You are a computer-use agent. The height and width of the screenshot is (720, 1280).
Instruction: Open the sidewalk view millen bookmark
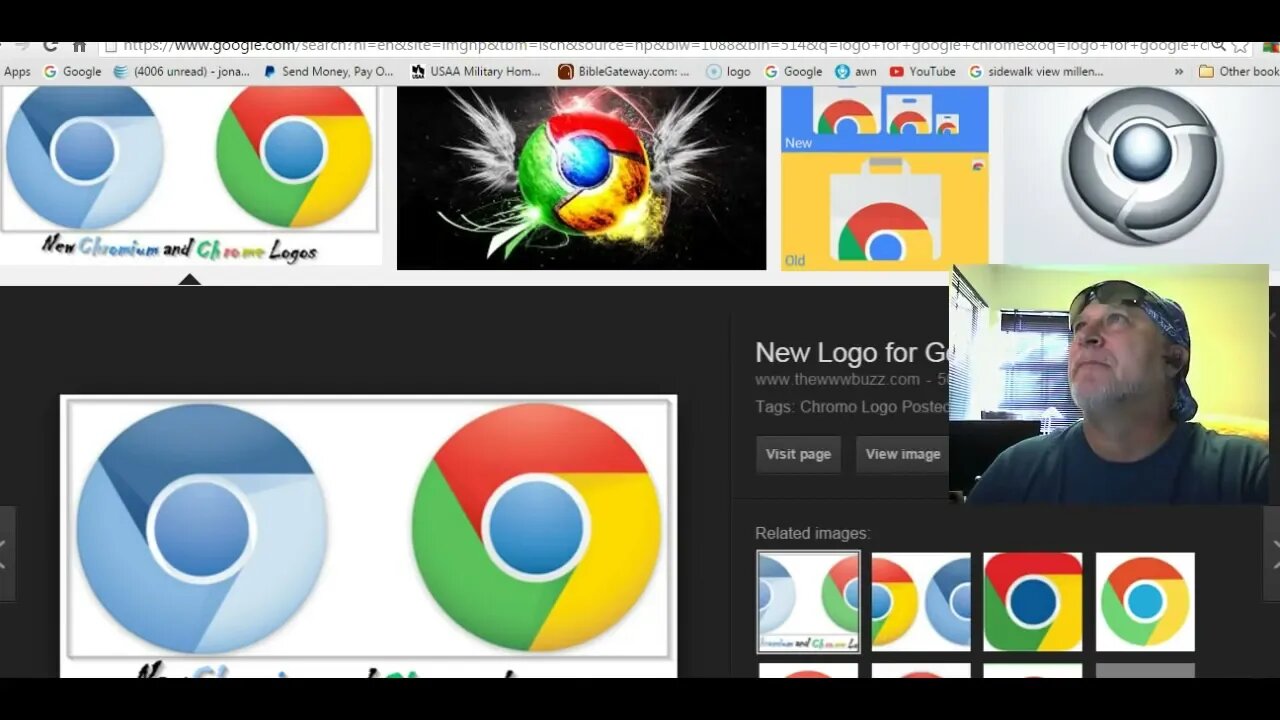1037,72
